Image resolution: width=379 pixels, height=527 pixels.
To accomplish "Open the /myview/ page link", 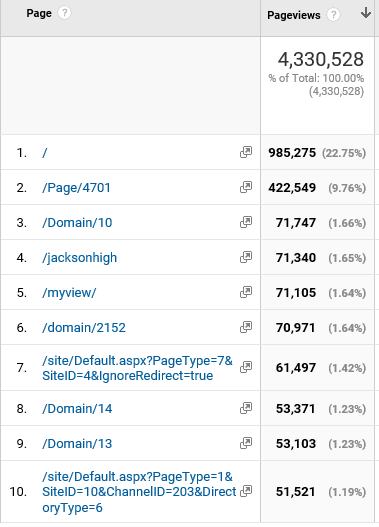I will [x=69, y=293].
